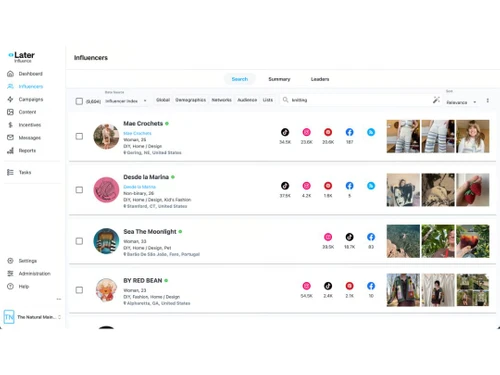Open Desde la Marina's strawberry post thumbnail

pos(473,190)
